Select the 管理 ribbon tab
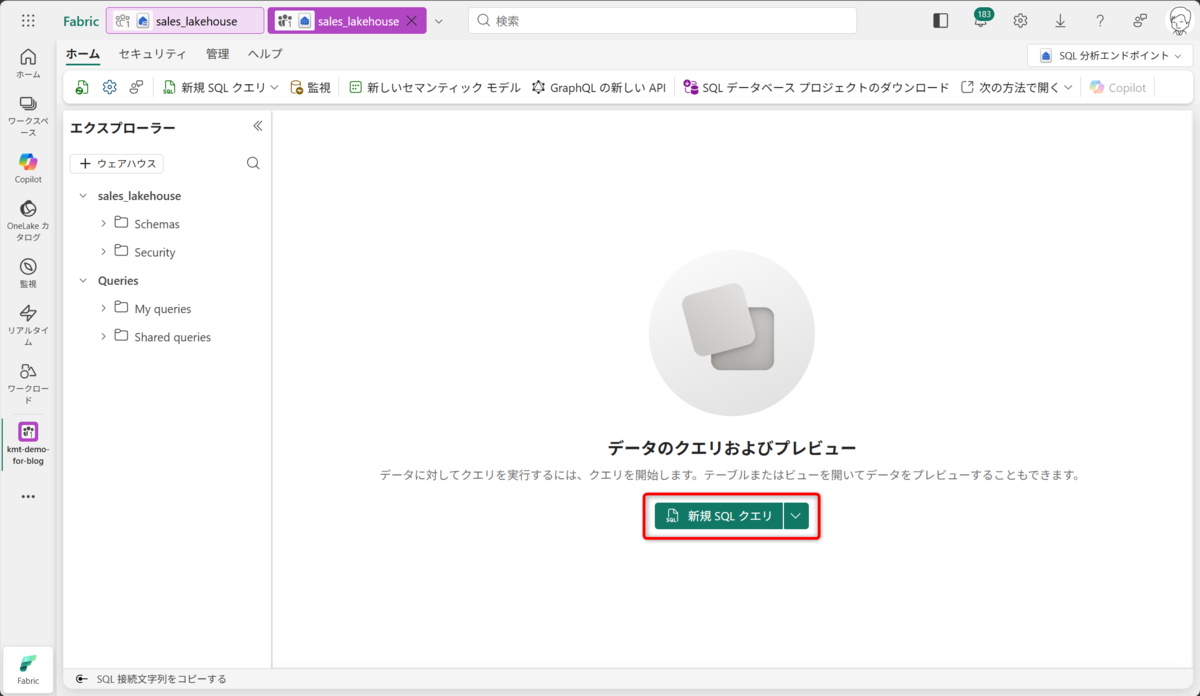 pos(217,54)
